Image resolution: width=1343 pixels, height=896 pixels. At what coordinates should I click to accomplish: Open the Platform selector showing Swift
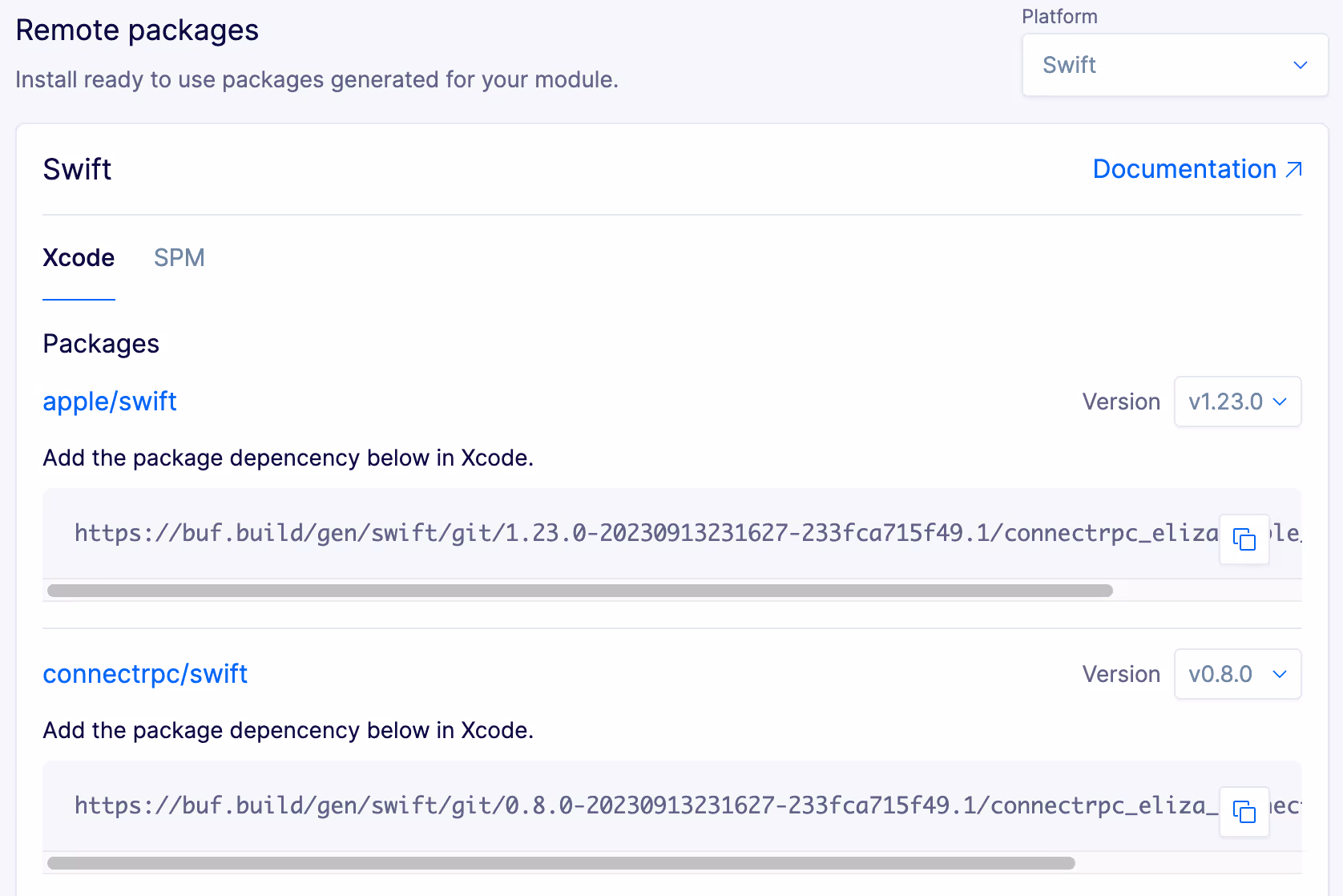pos(1175,65)
